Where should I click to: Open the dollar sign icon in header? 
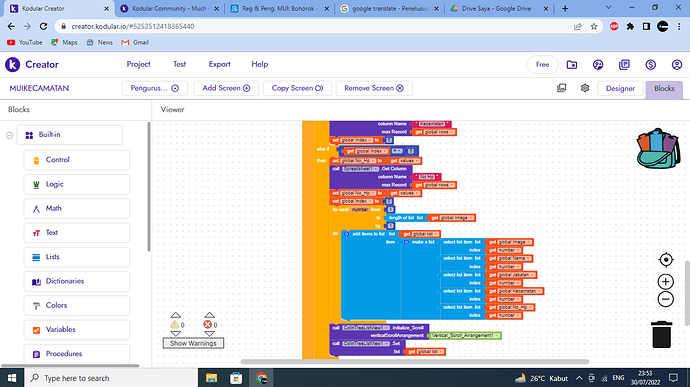pyautogui.click(x=650, y=65)
